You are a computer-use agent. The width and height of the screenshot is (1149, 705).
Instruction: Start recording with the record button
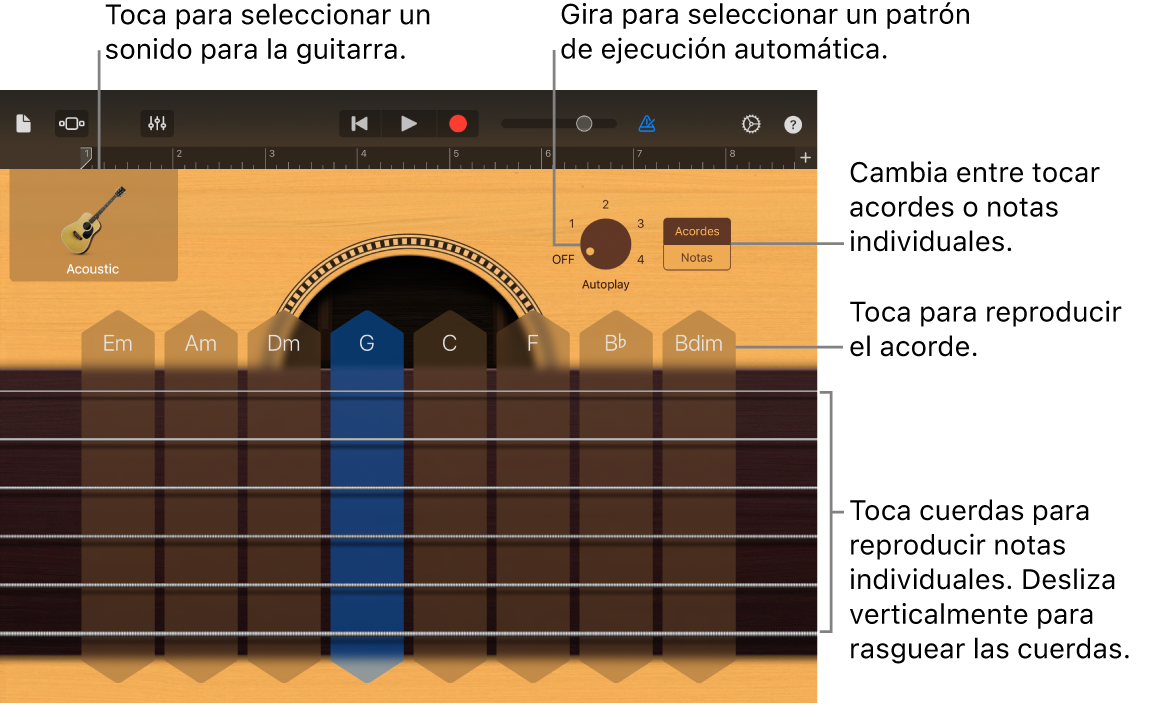458,123
